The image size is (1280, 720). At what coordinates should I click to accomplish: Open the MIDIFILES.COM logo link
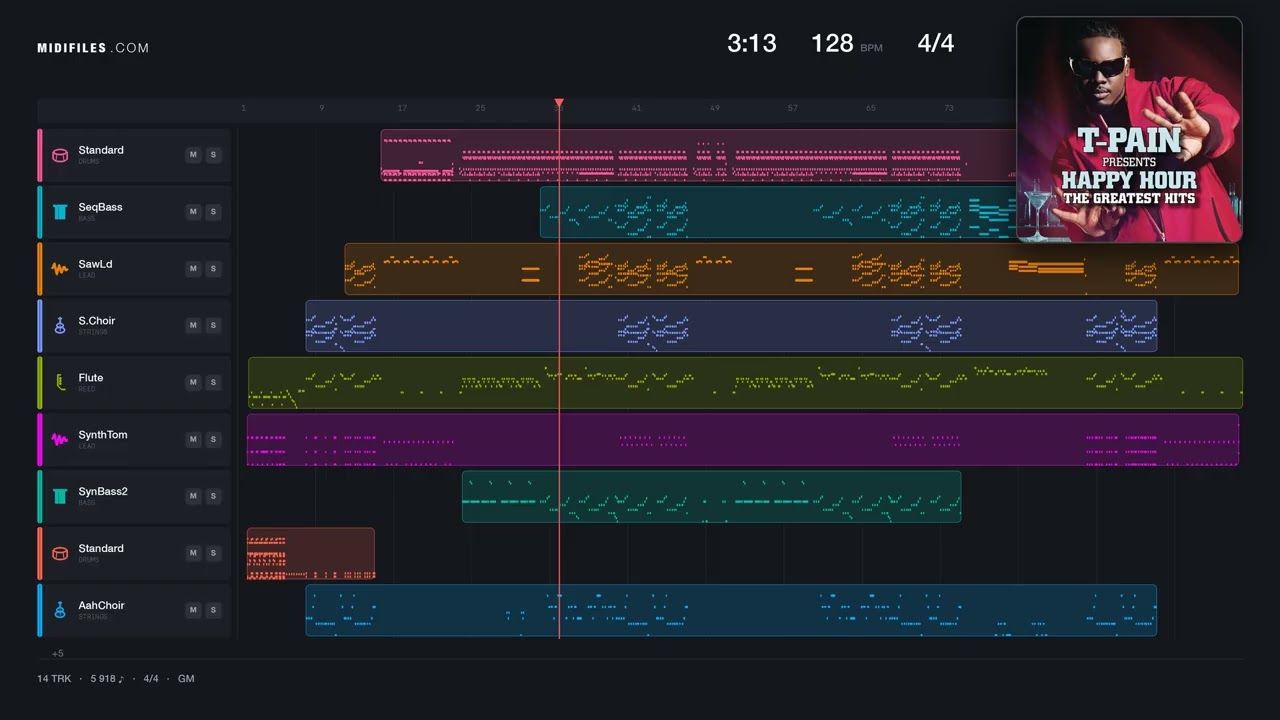tap(93, 47)
